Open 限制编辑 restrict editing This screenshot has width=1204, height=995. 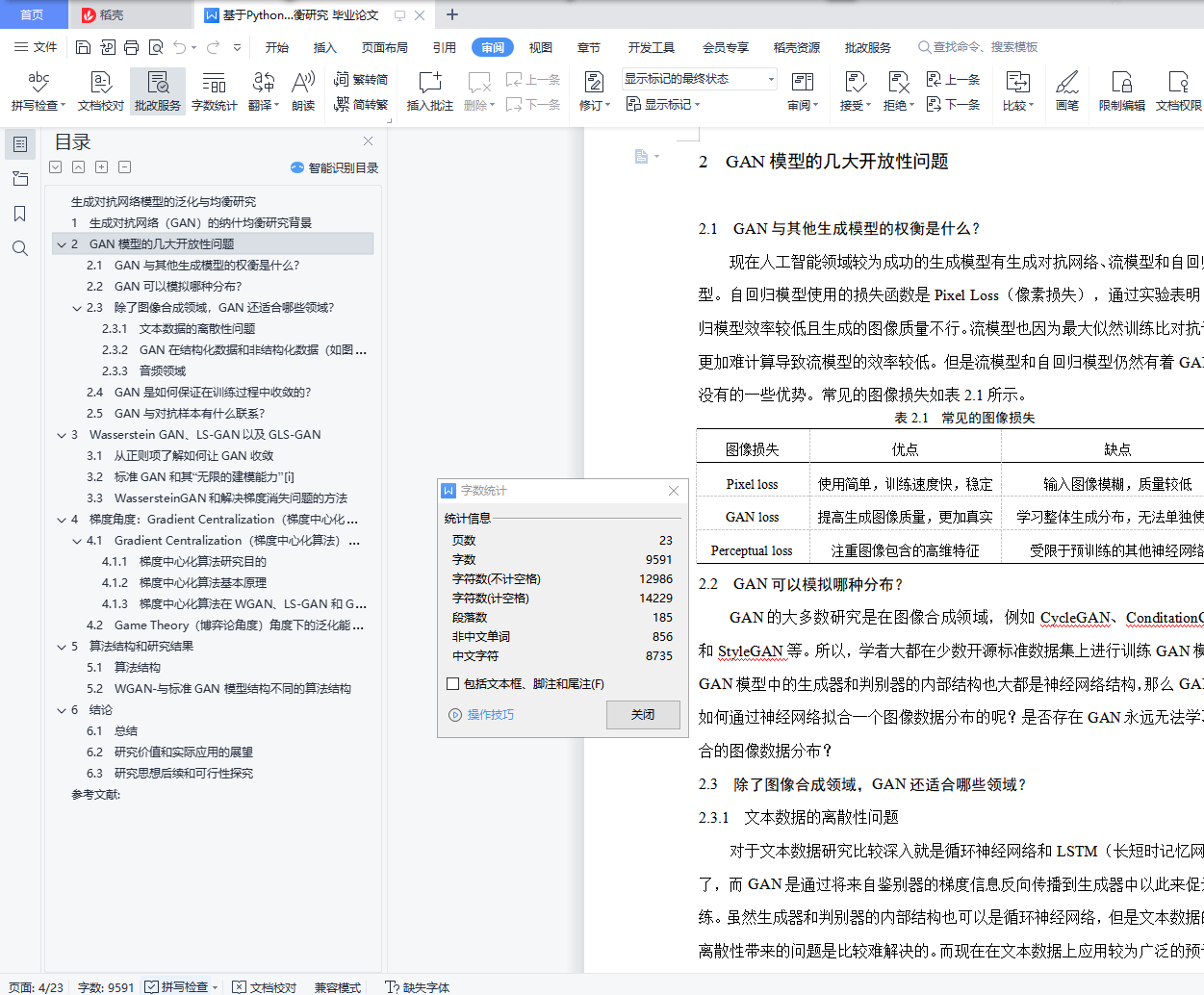1122,91
